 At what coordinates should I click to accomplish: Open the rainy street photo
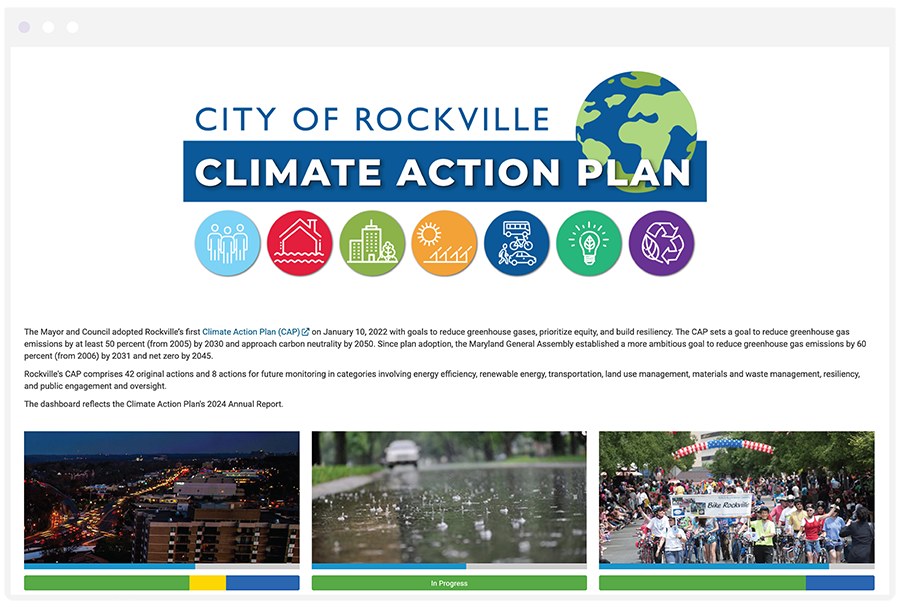(449, 497)
